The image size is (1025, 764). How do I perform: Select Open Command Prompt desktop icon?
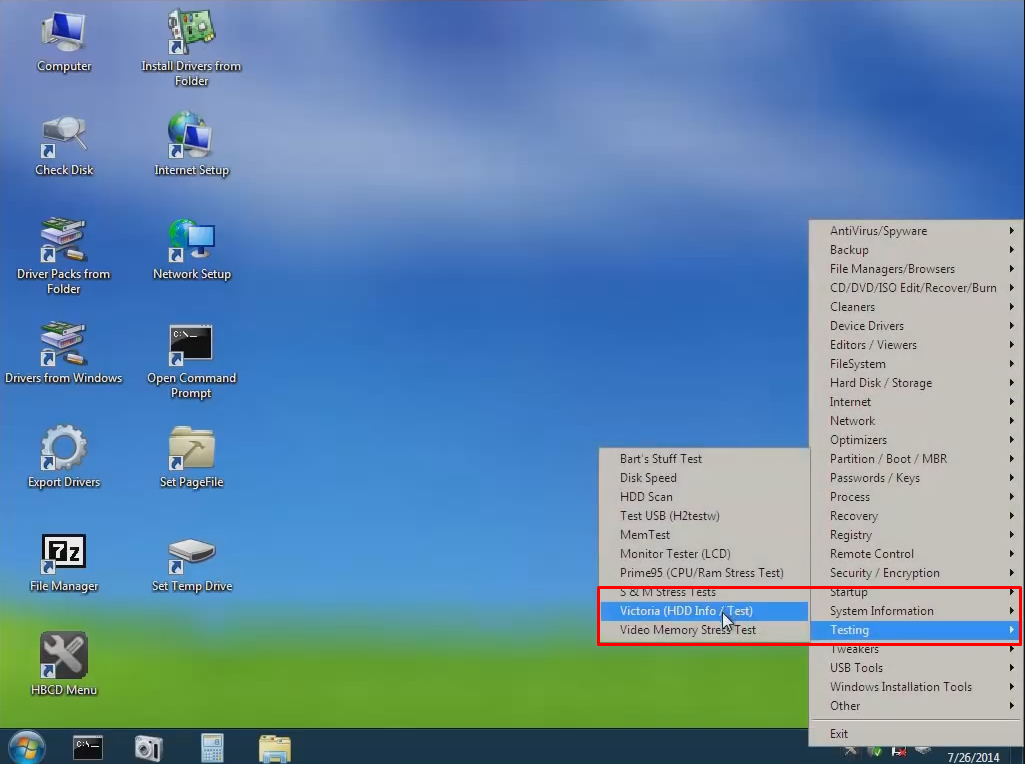click(x=191, y=361)
